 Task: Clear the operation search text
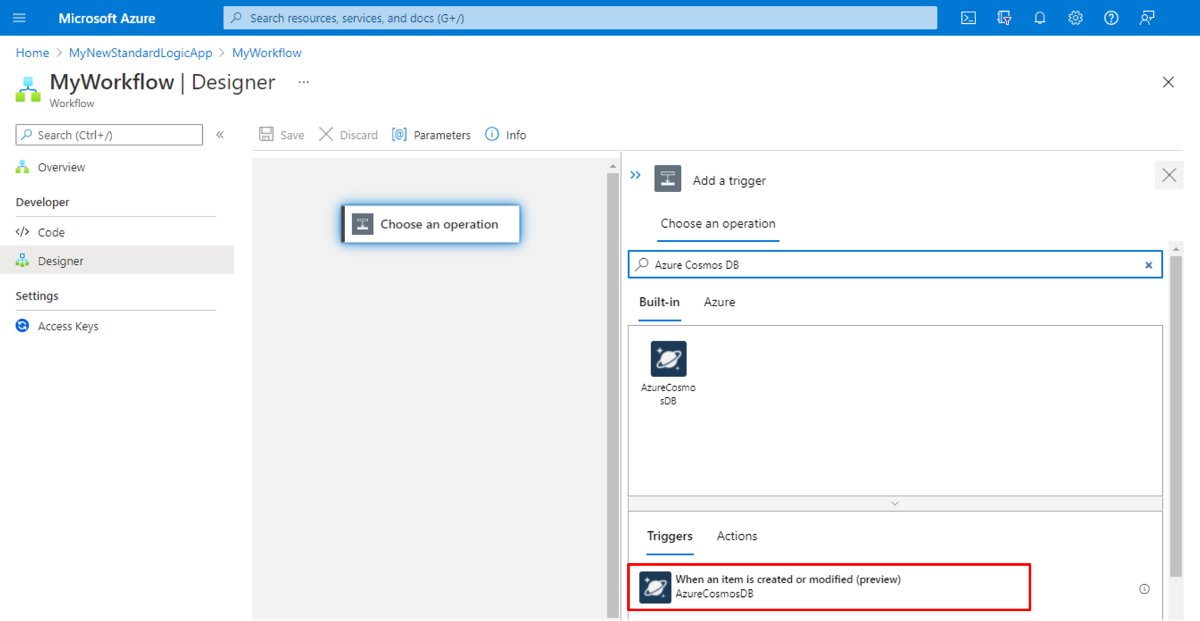tap(1148, 265)
